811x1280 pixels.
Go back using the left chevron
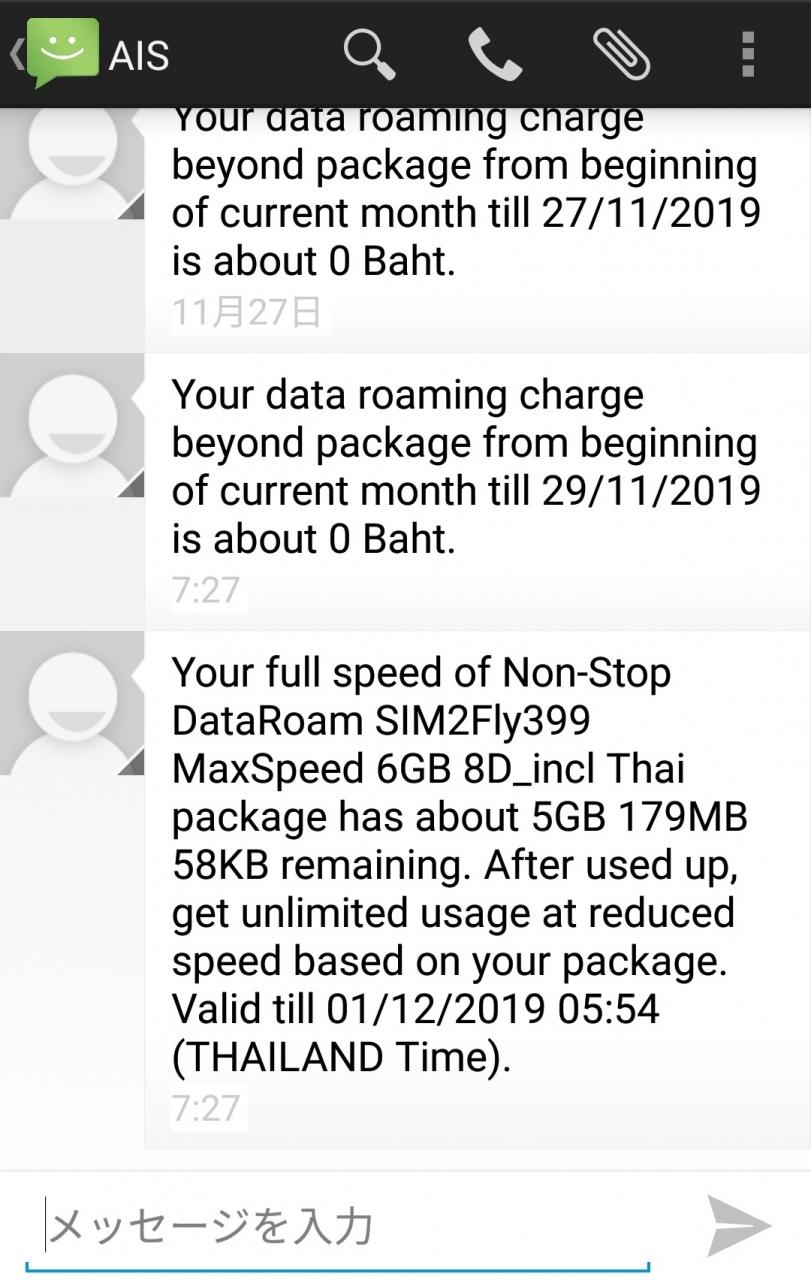pyautogui.click(x=15, y=53)
